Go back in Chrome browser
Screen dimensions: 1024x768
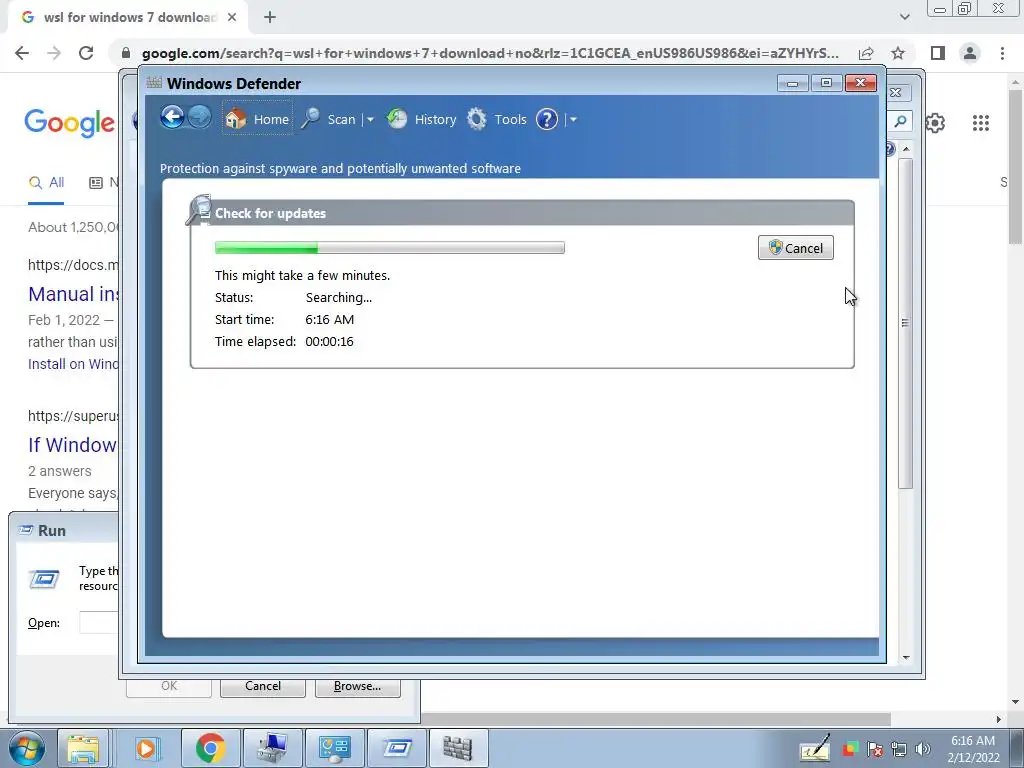click(22, 53)
